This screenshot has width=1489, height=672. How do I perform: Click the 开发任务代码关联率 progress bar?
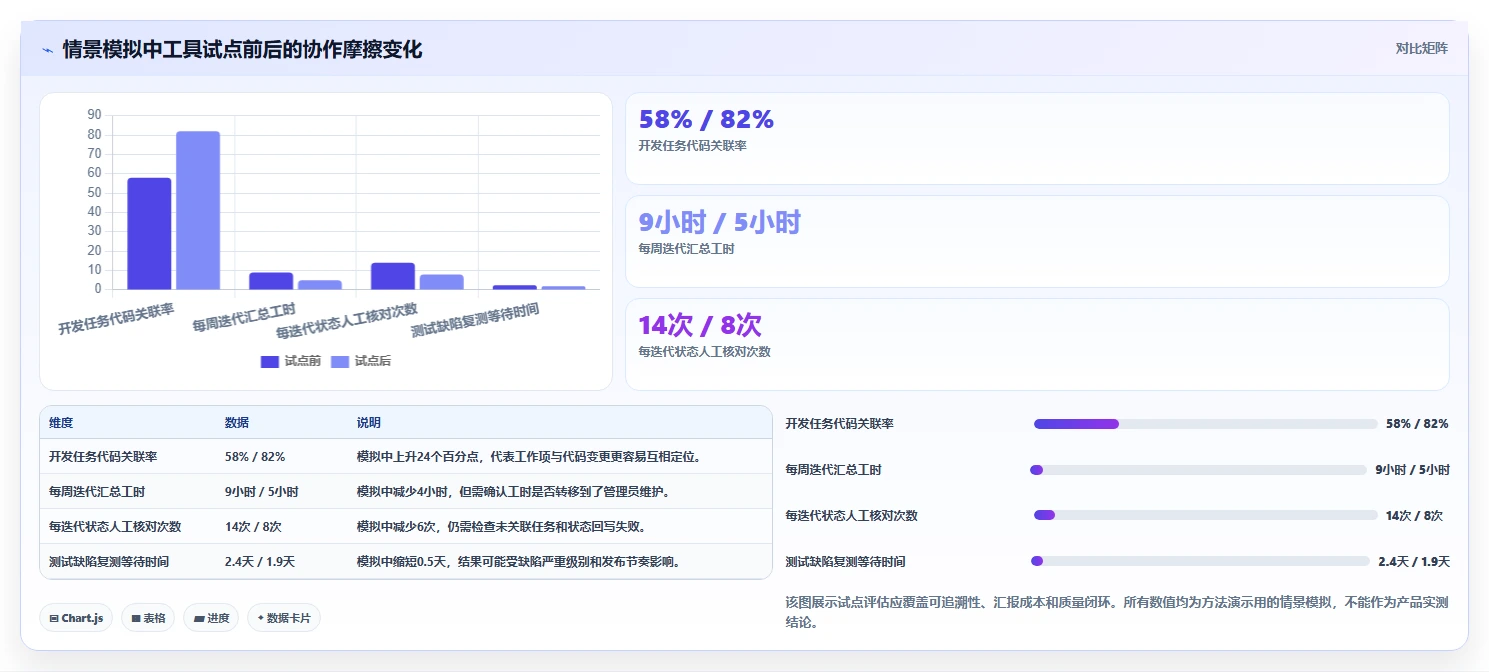coord(1206,424)
